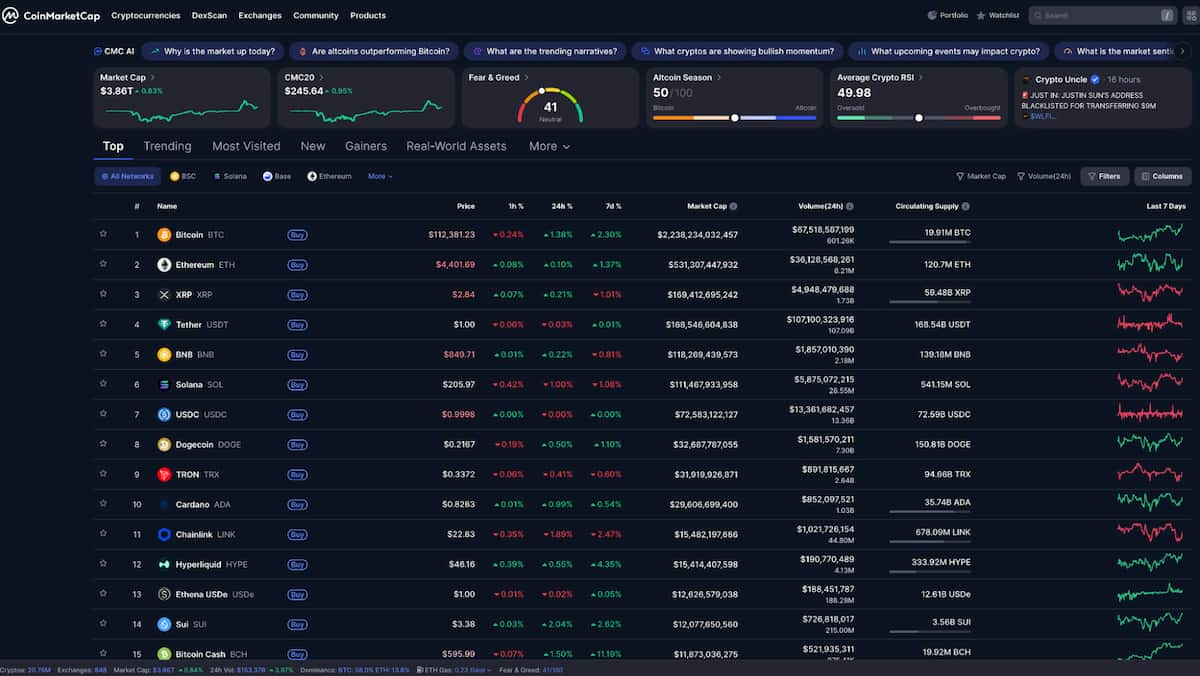1200x676 pixels.
Task: Star Ethereum for the watchlist
Action: tap(103, 265)
